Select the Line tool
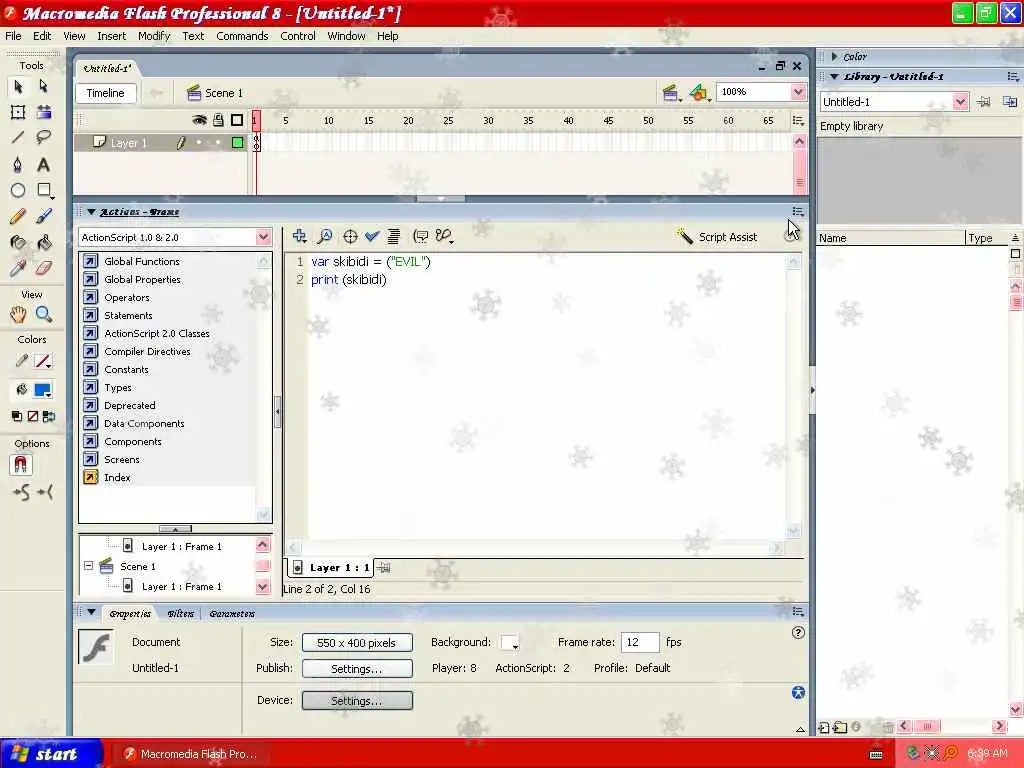Viewport: 1024px width, 768px height. 18,138
